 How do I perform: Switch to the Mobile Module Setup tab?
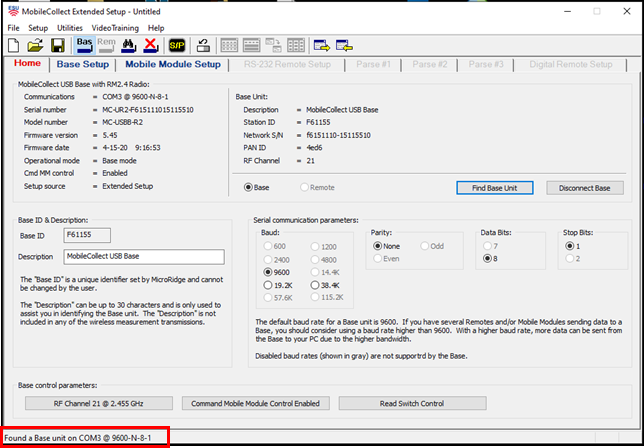pos(172,64)
